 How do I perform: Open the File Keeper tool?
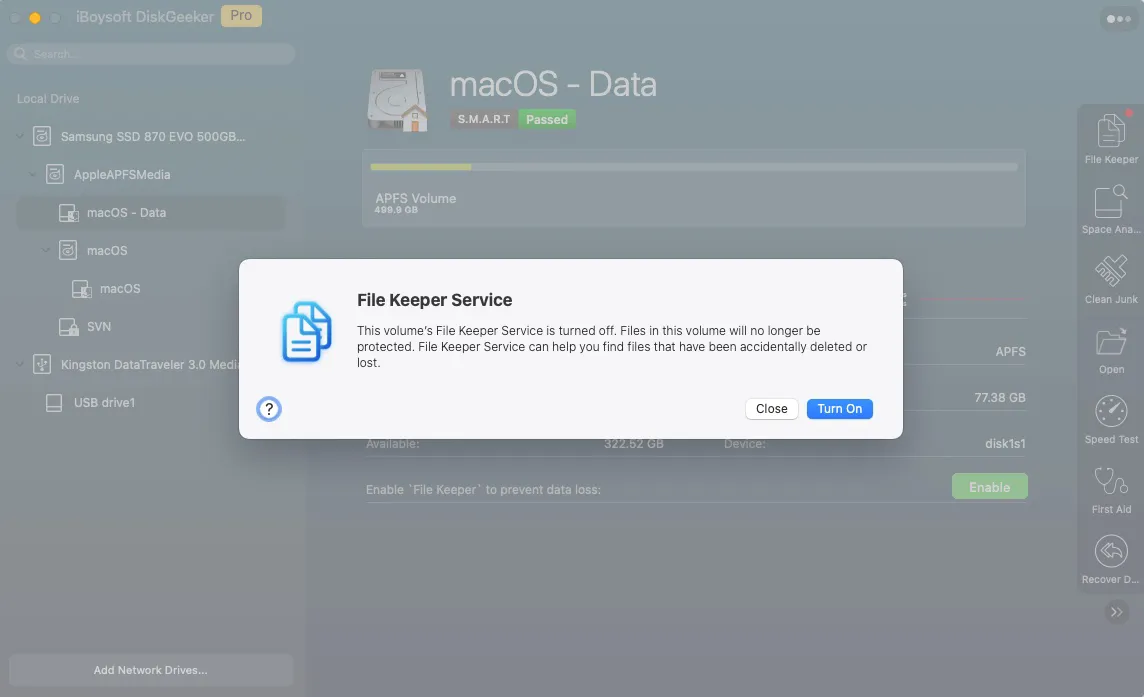click(x=1110, y=138)
